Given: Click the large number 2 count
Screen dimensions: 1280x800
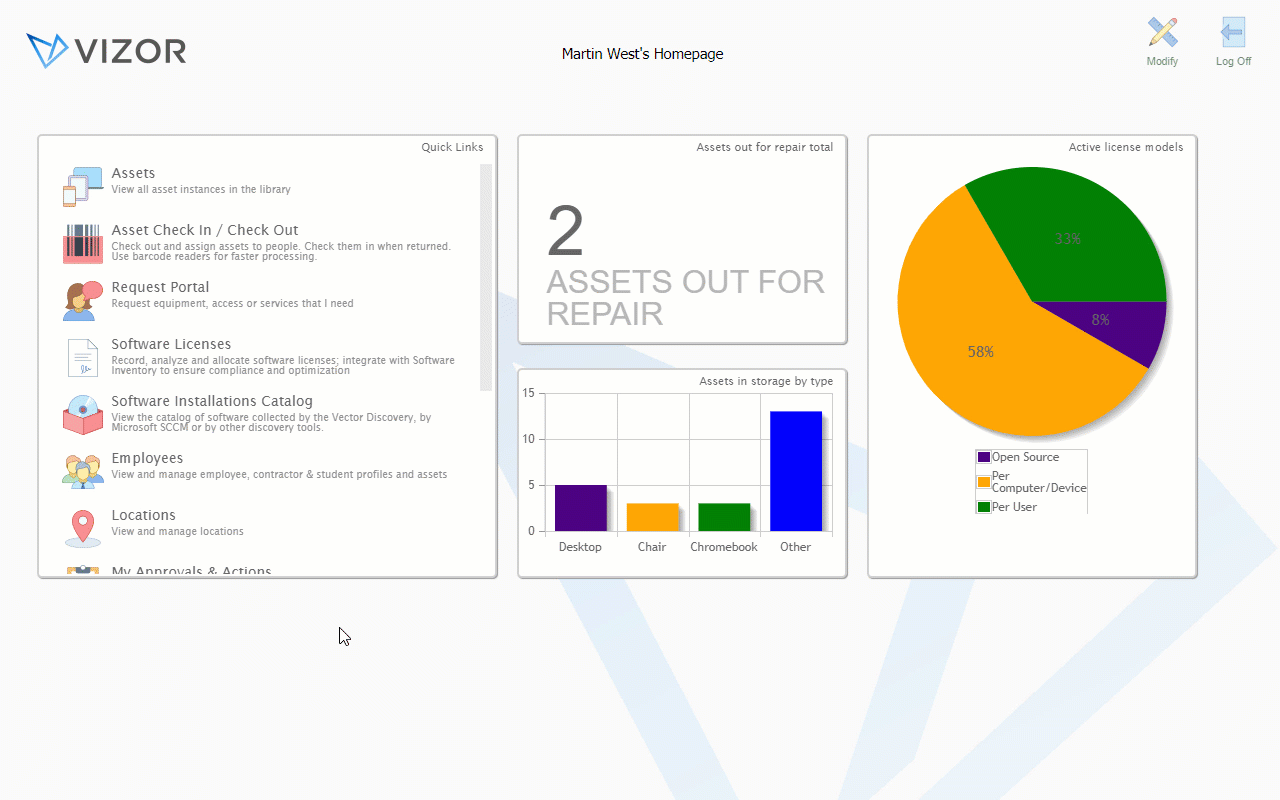Looking at the screenshot, I should tap(565, 232).
